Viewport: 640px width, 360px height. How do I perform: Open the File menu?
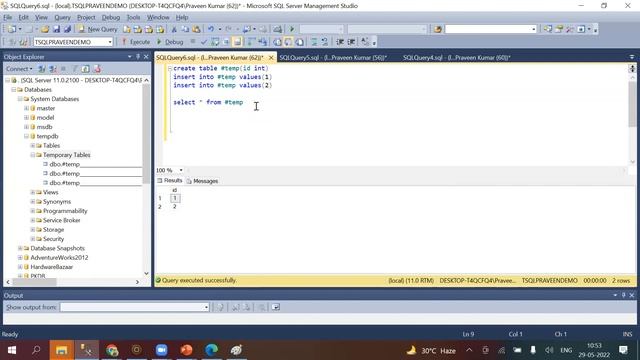8,17
